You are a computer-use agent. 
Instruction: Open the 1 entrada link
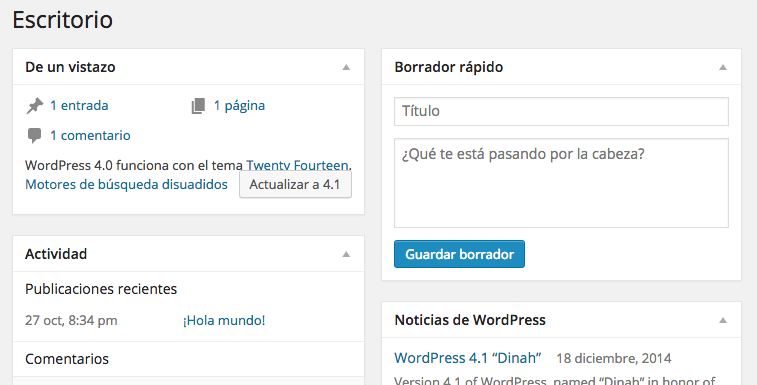79,105
